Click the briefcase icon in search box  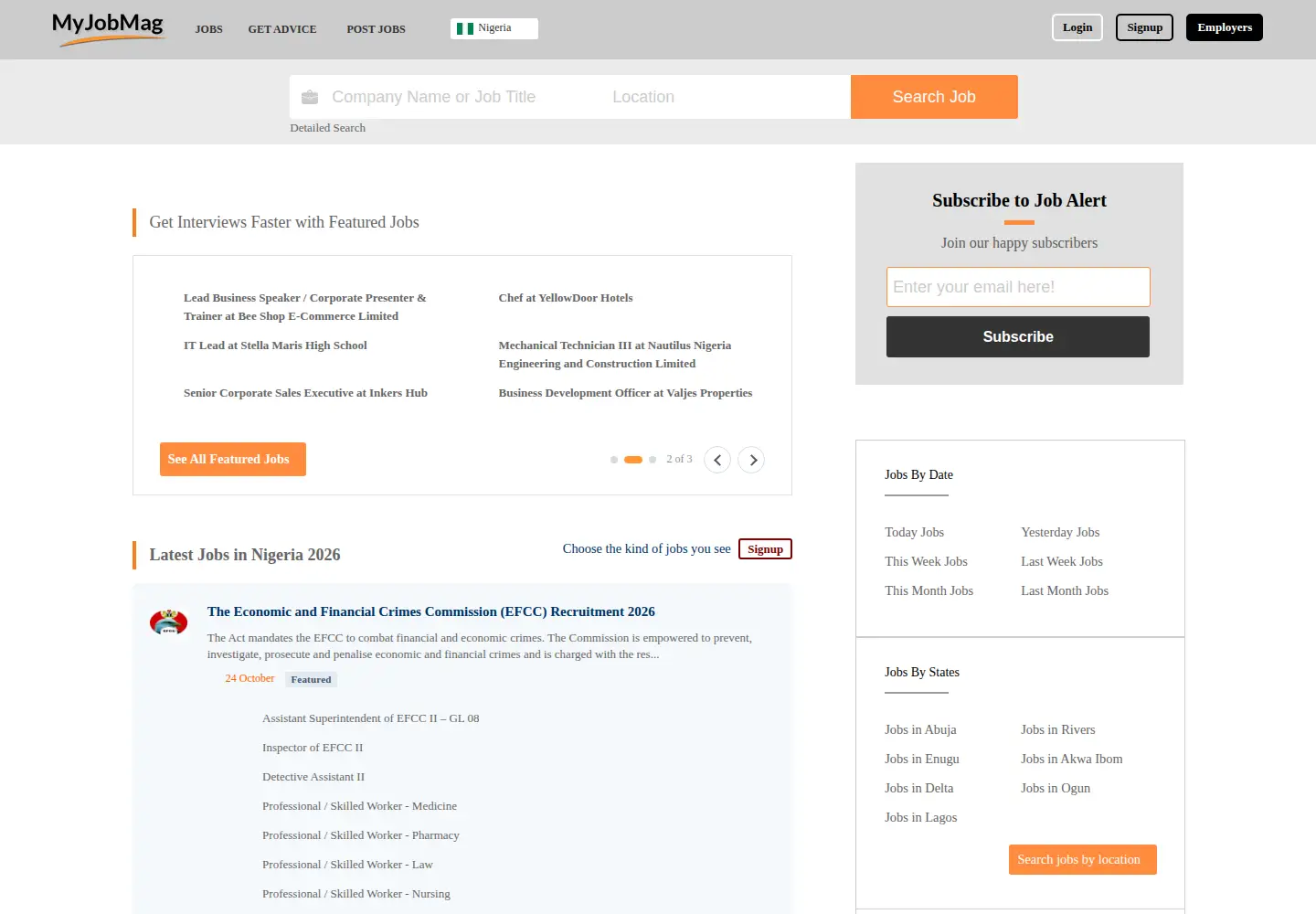tap(310, 97)
